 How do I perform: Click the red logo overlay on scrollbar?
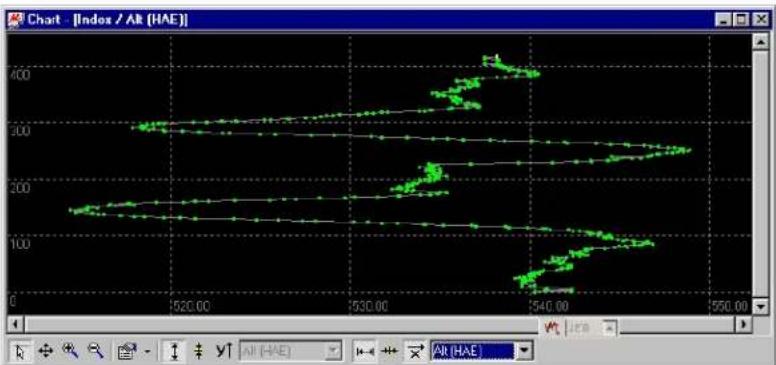point(552,327)
